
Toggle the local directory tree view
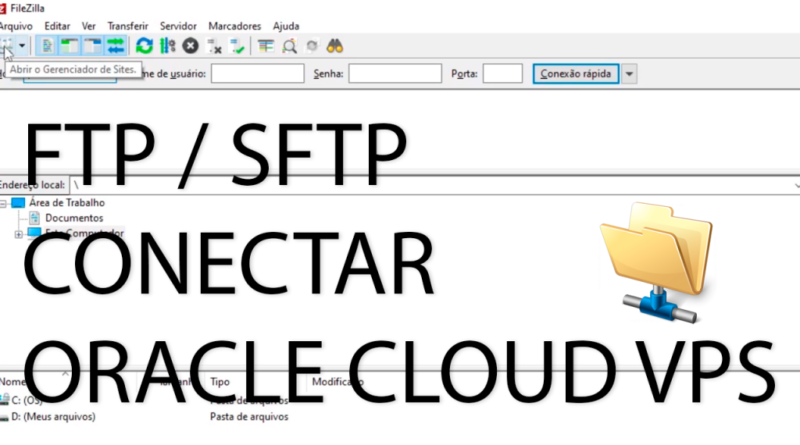[70, 46]
